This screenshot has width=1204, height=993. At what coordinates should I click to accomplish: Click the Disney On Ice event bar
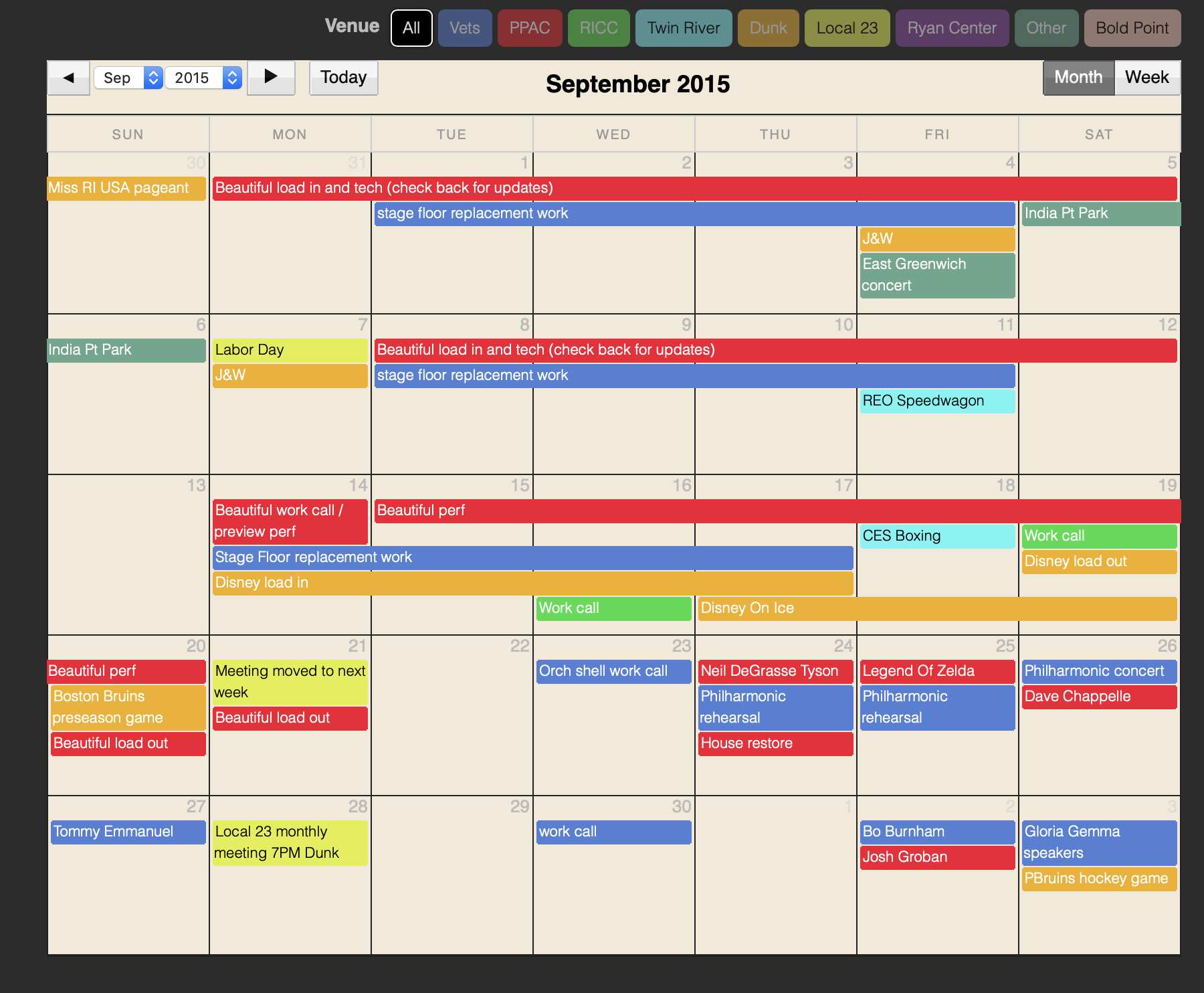click(x=936, y=608)
